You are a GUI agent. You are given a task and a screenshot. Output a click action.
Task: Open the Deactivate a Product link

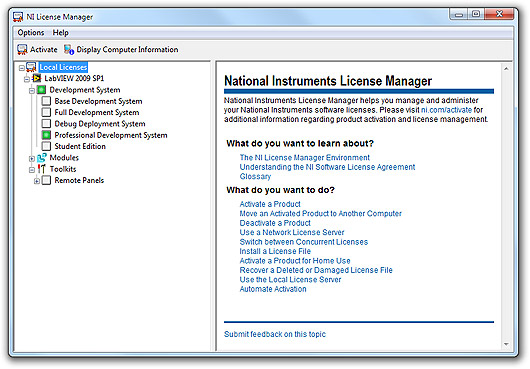coord(275,223)
